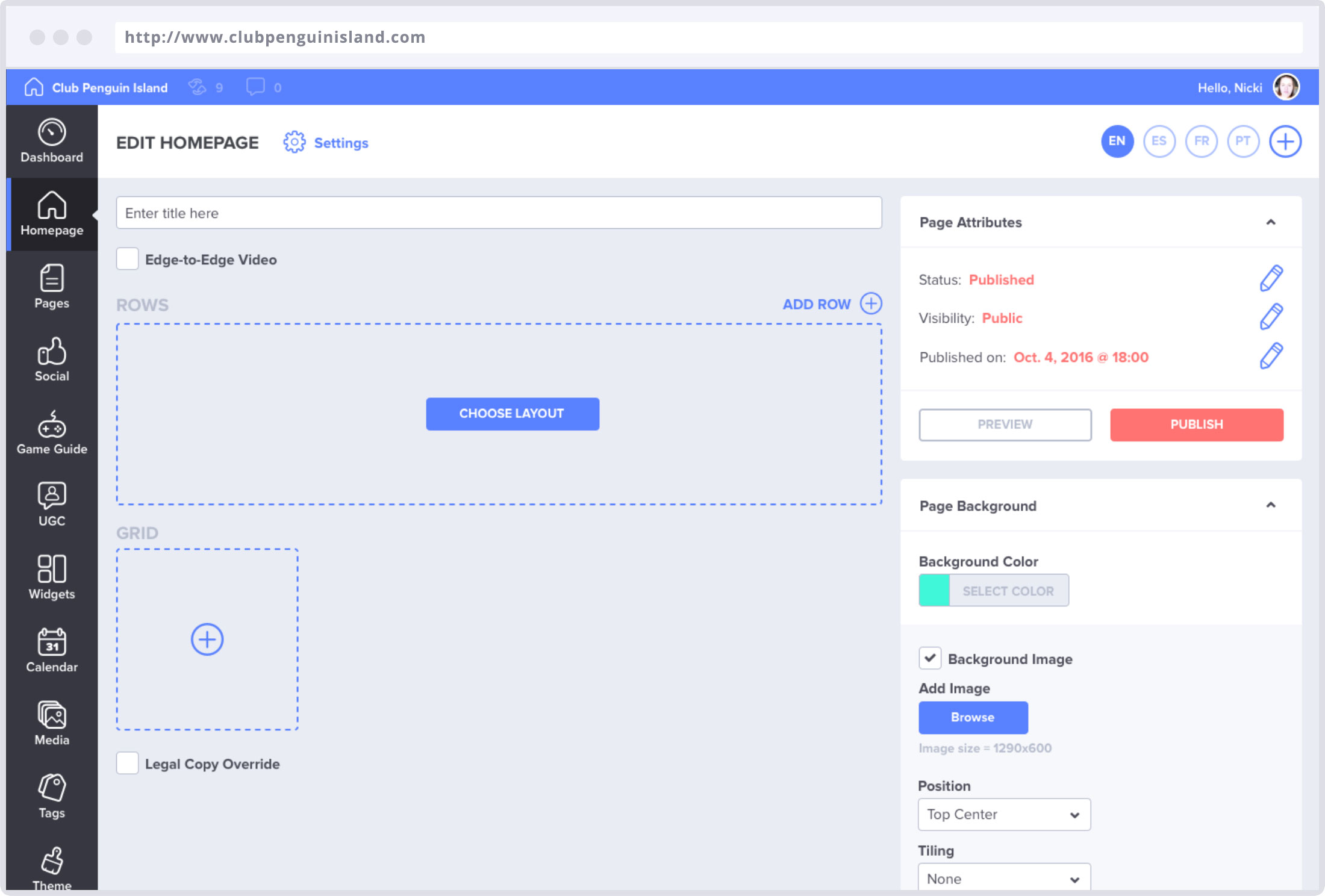Click the updates icon showing 9
1325x896 pixels.
(x=197, y=87)
